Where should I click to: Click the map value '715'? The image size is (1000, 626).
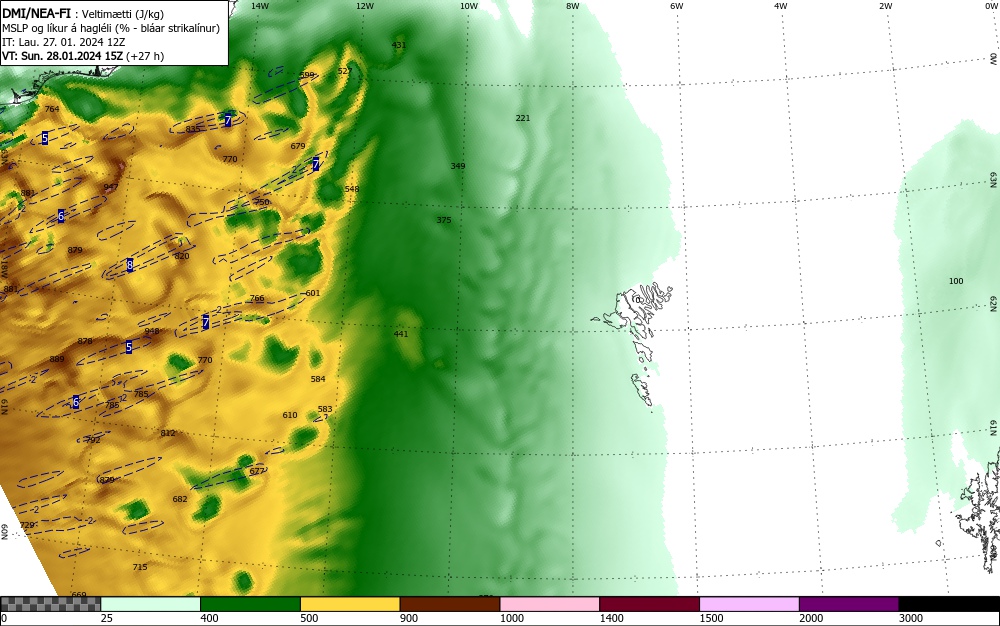pos(140,567)
